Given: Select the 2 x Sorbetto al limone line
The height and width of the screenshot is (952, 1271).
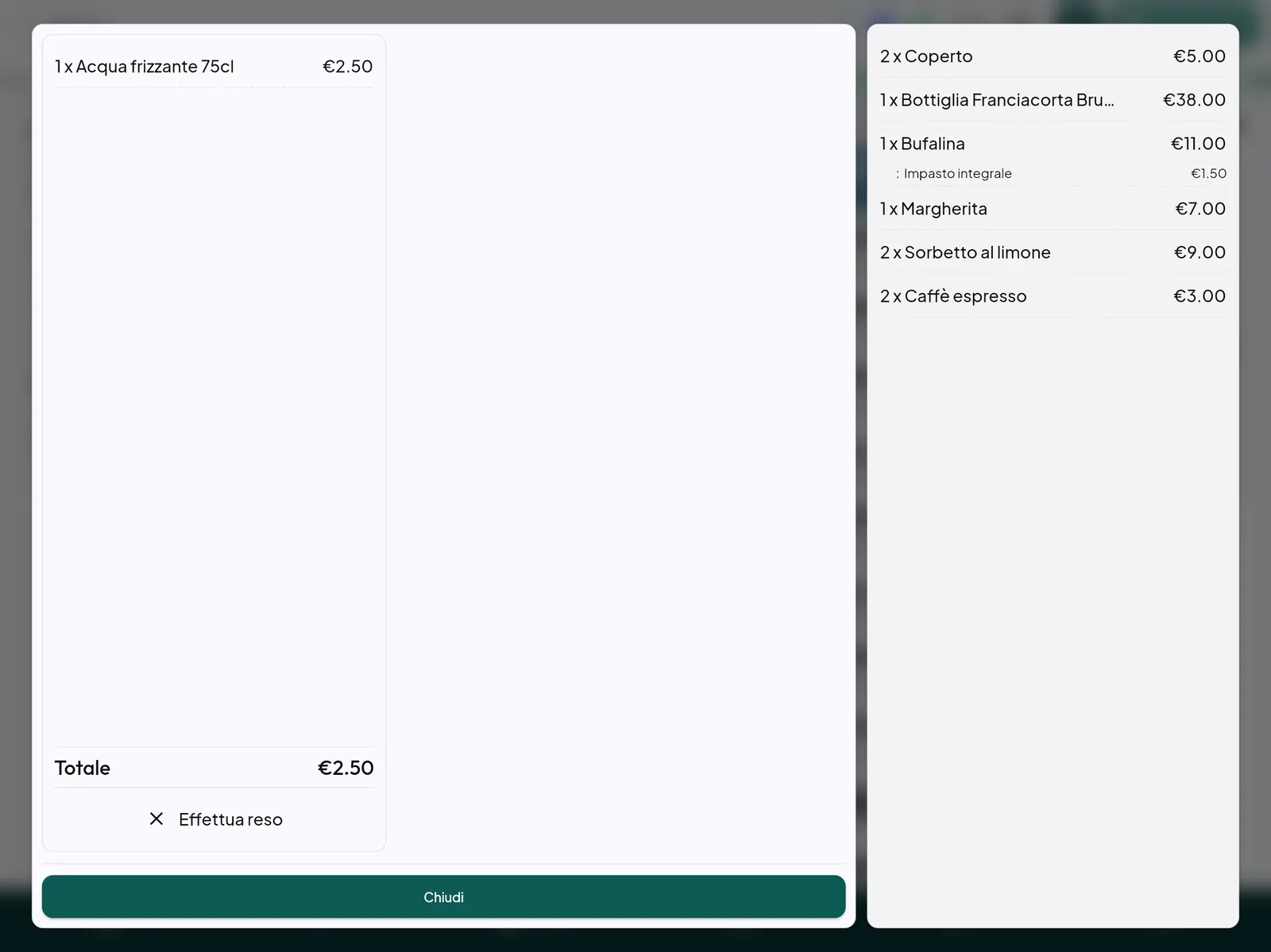Looking at the screenshot, I should [x=1053, y=252].
